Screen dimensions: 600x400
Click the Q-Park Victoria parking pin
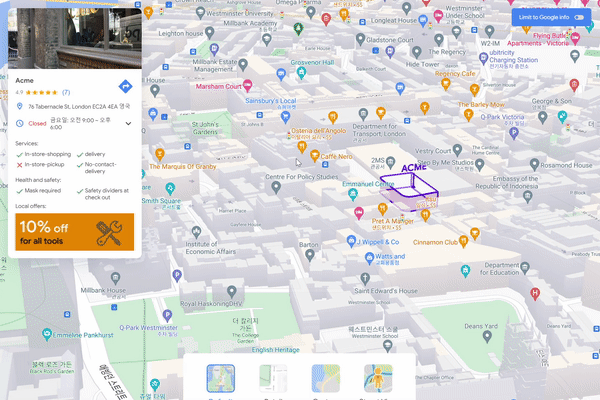tap(514, 133)
